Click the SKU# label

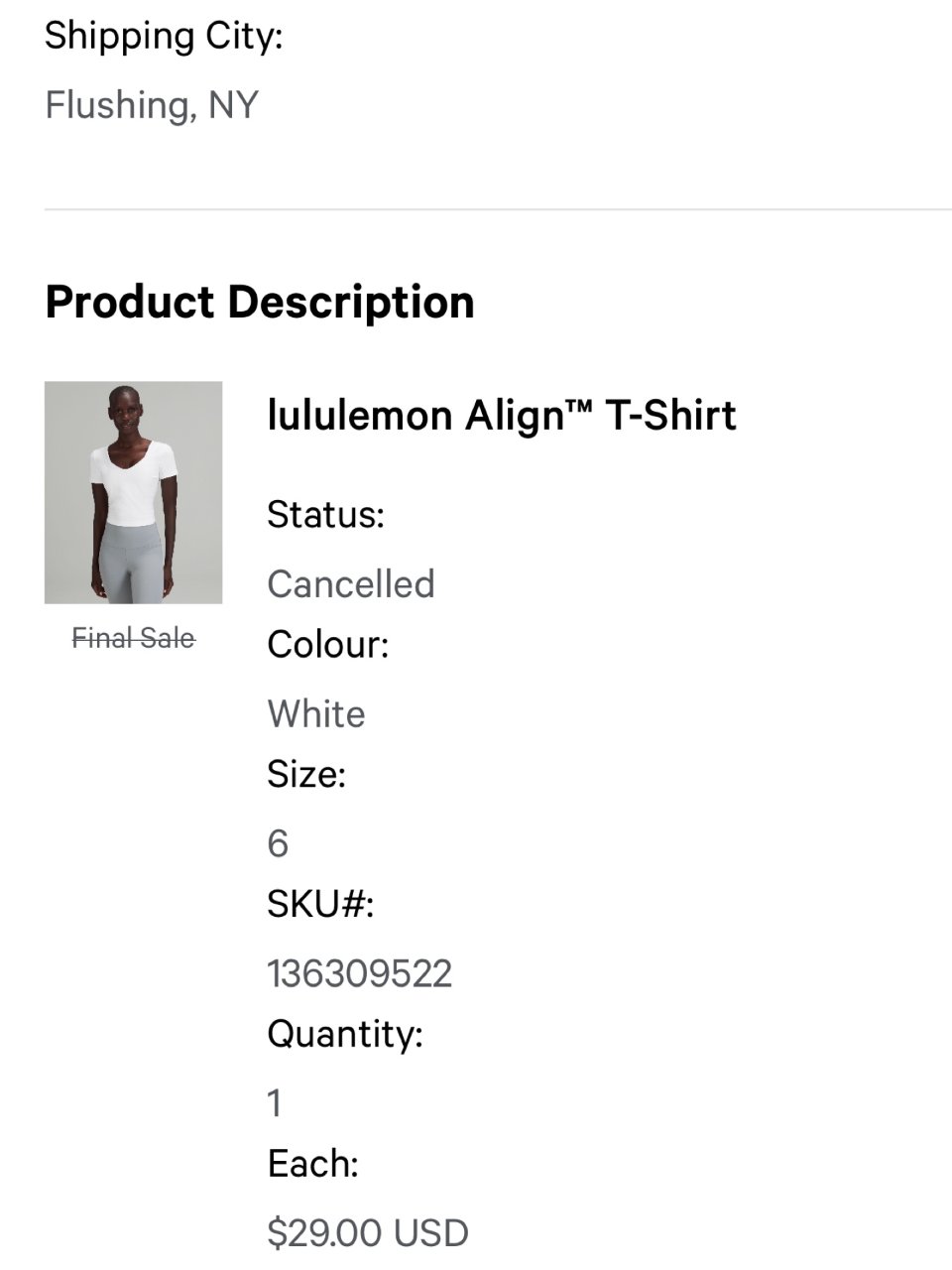pos(320,905)
